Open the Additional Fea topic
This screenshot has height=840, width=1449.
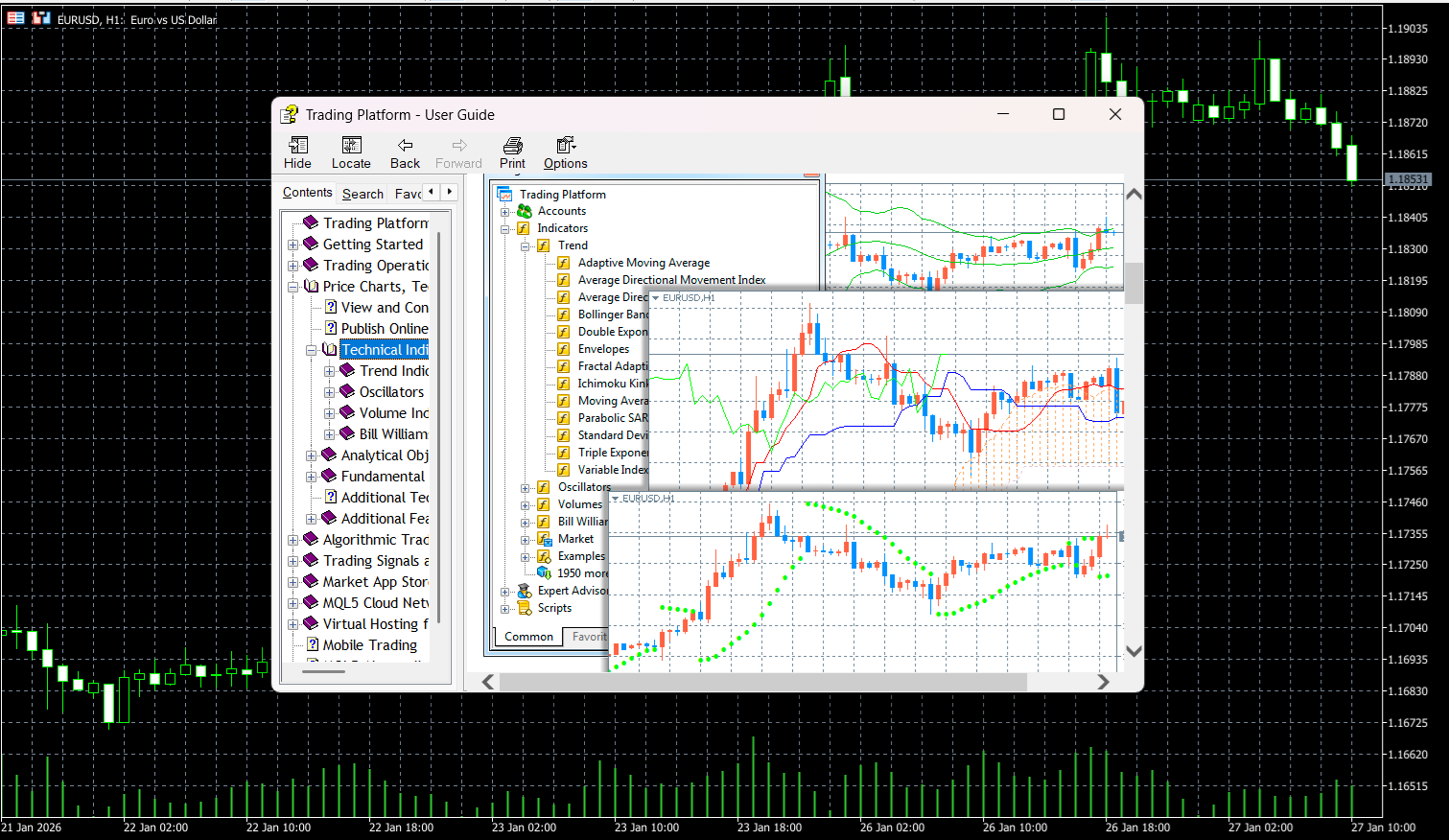point(385,519)
